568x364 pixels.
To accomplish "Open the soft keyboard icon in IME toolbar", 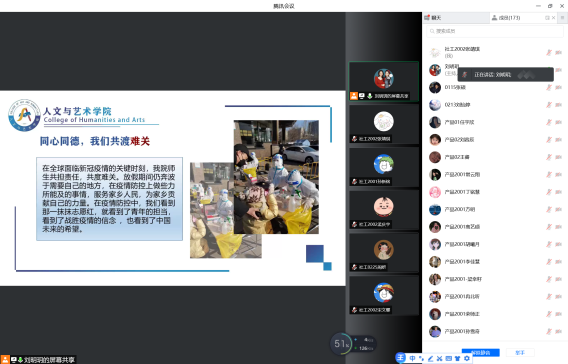I will pyautogui.click(x=448, y=359).
